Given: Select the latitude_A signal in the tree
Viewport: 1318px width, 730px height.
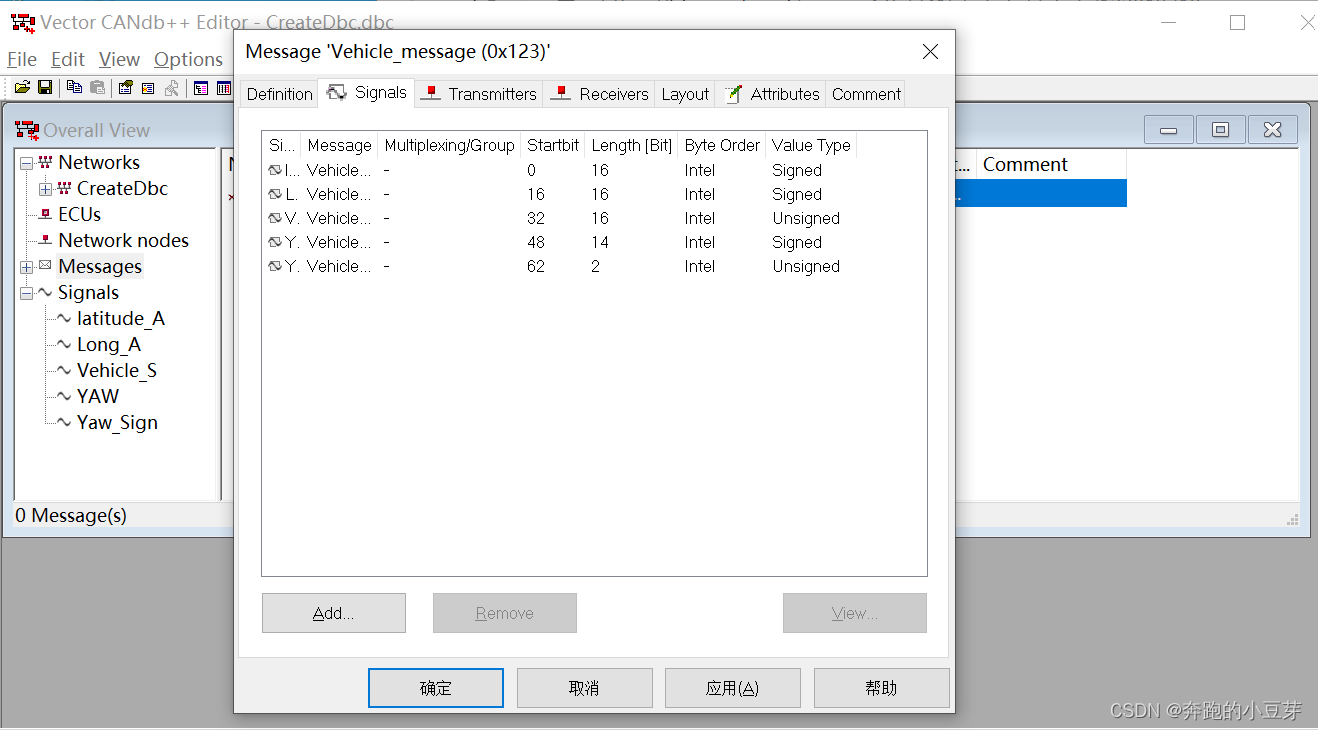Looking at the screenshot, I should (x=120, y=318).
